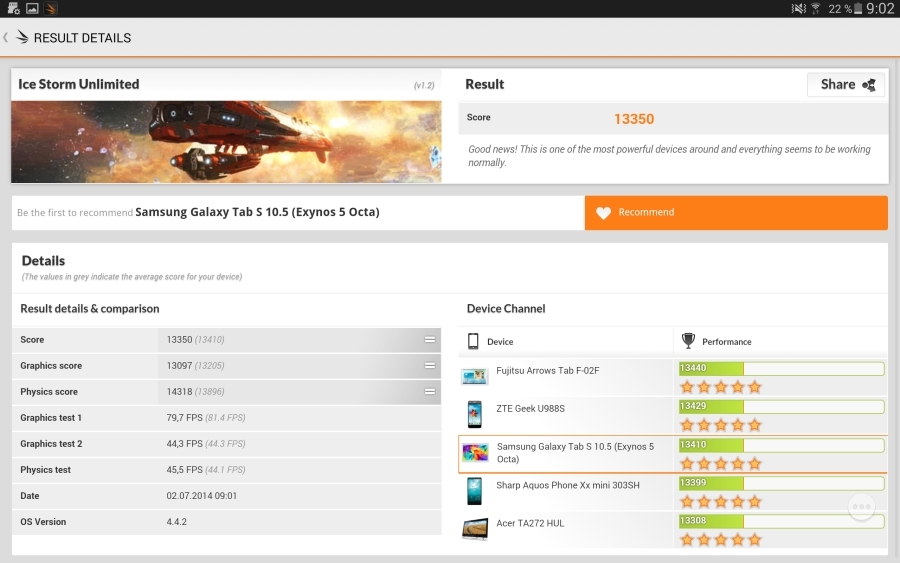Screen dimensions: 900x563
Task: Open the Ice Storm Unlimited banner image
Action: 226,142
